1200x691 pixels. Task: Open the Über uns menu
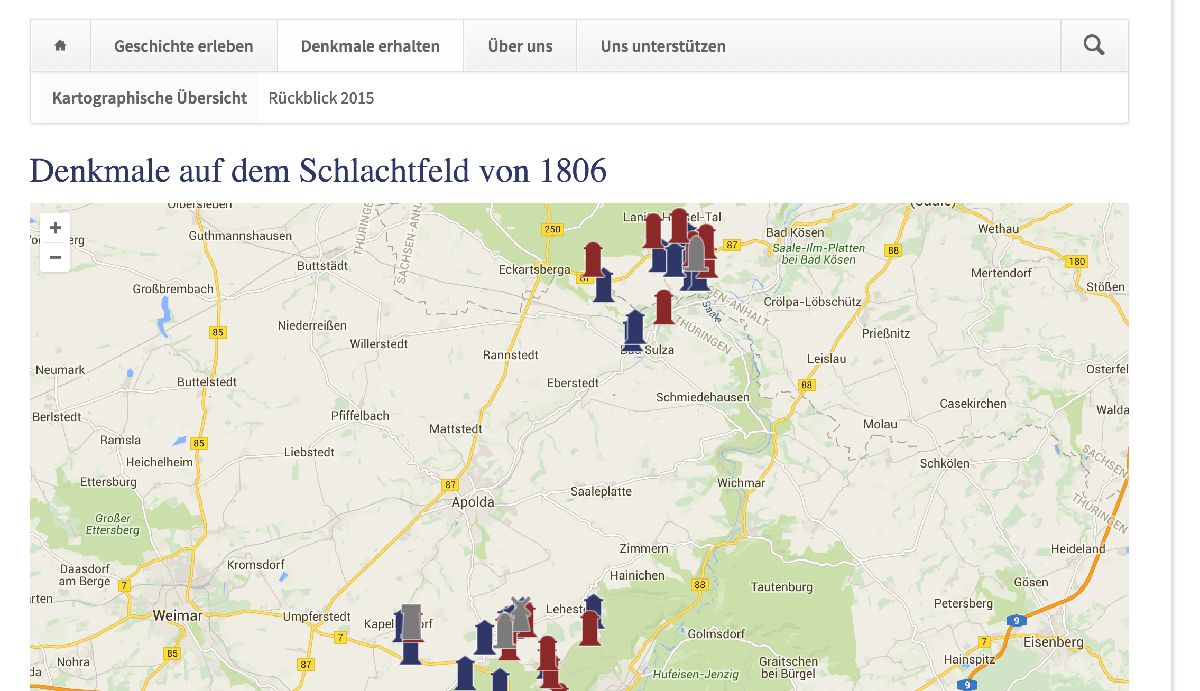520,46
